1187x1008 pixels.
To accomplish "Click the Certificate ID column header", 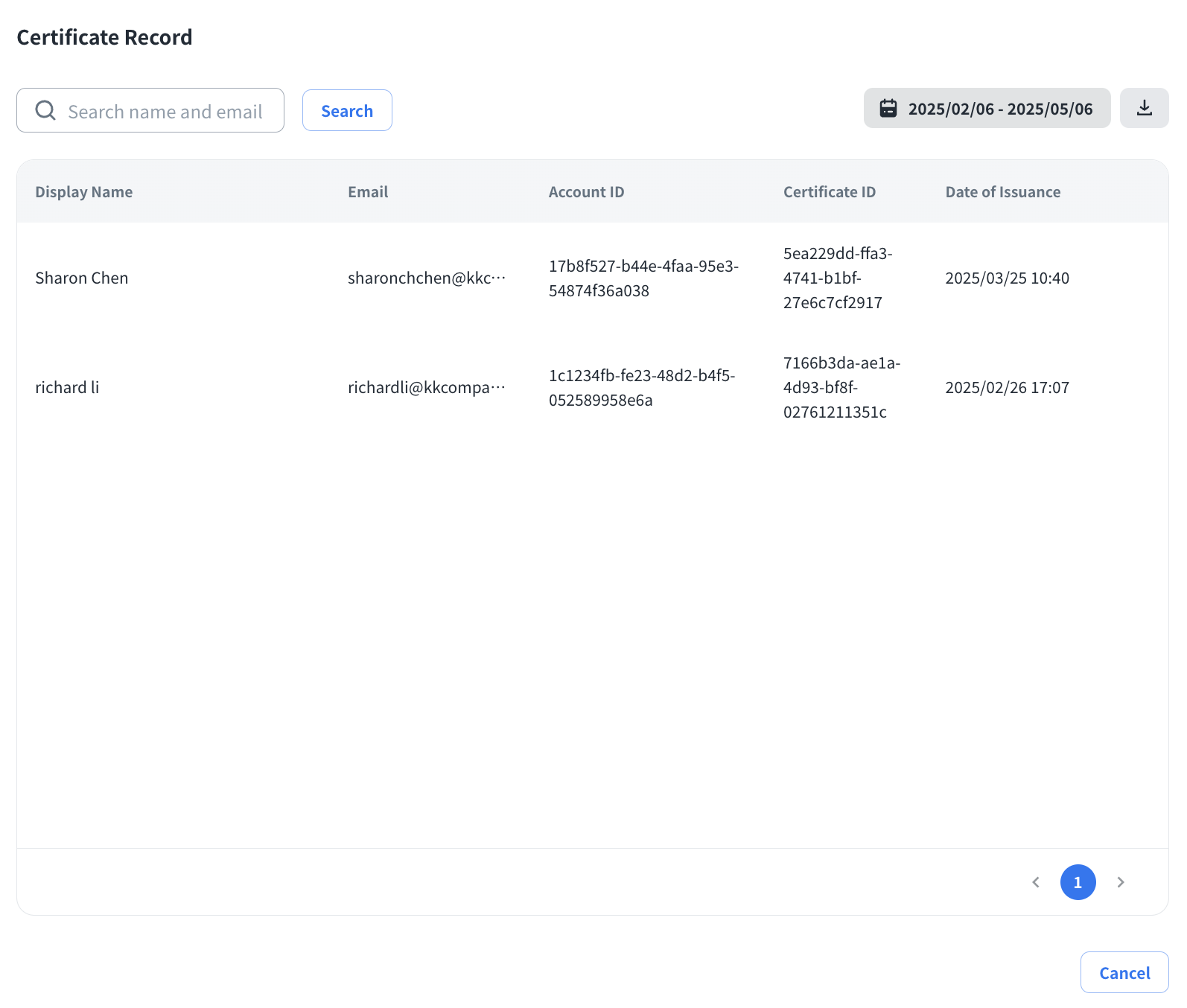I will 829,192.
